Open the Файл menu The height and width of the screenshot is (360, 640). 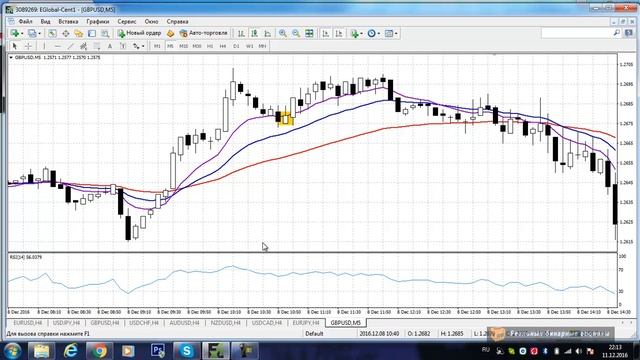(25, 21)
